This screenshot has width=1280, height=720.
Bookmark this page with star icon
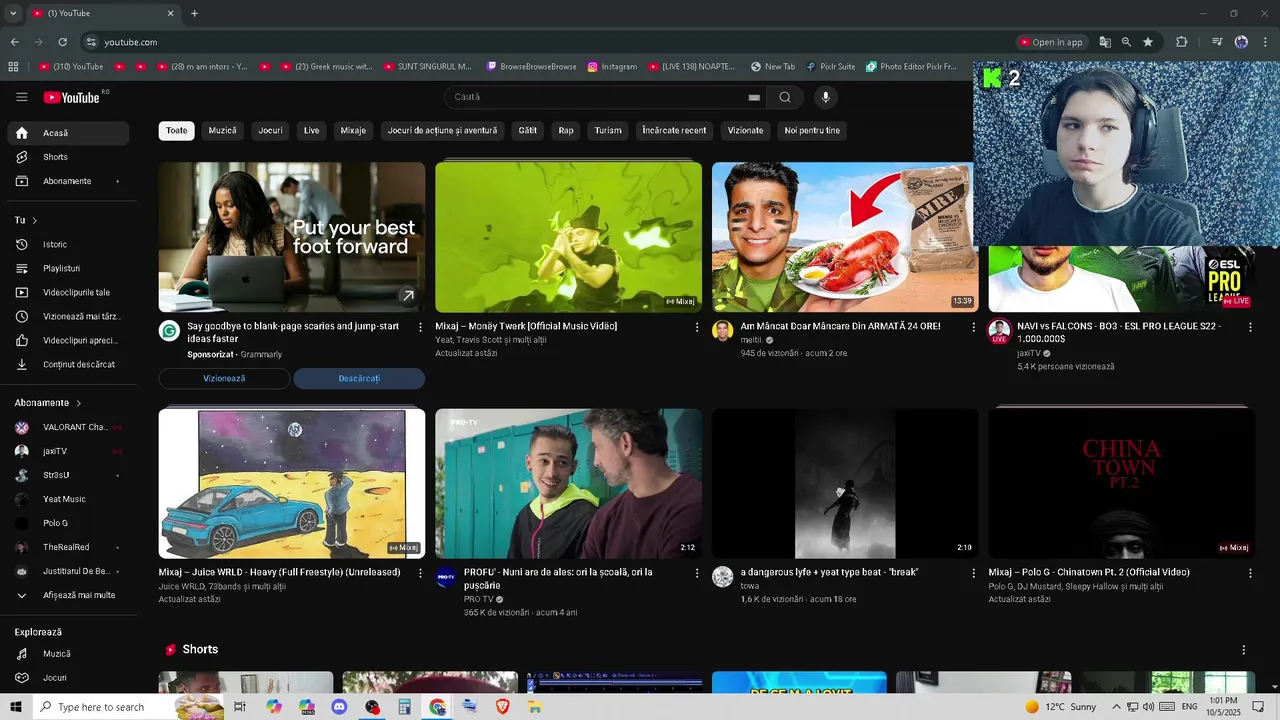[x=1148, y=42]
